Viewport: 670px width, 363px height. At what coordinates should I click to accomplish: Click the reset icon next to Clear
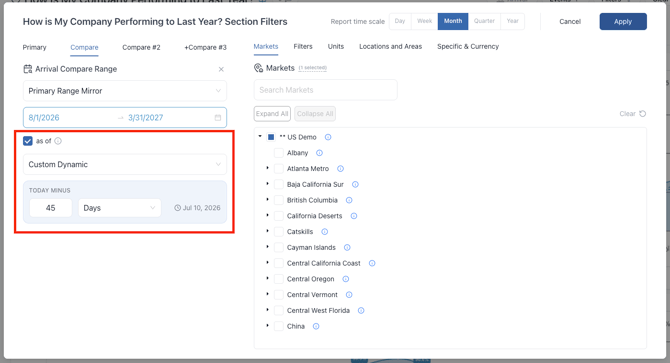point(643,114)
